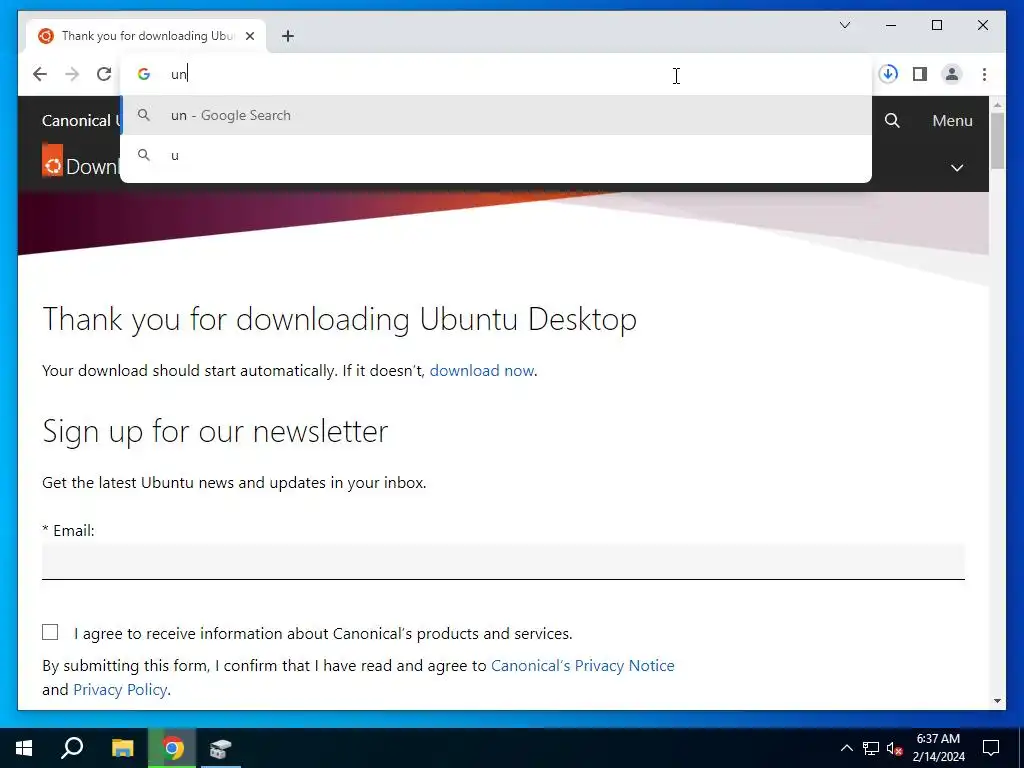This screenshot has width=1024, height=768.
Task: Open the installer box app in taskbar
Action: coord(221,748)
